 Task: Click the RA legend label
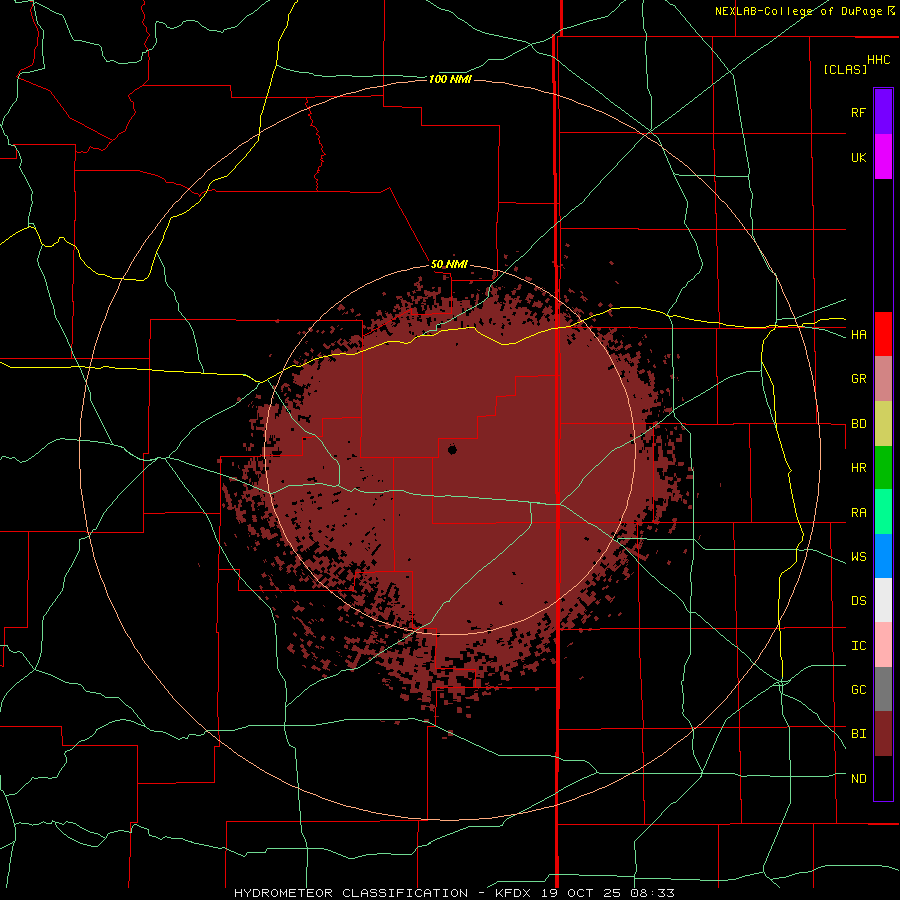[x=858, y=513]
